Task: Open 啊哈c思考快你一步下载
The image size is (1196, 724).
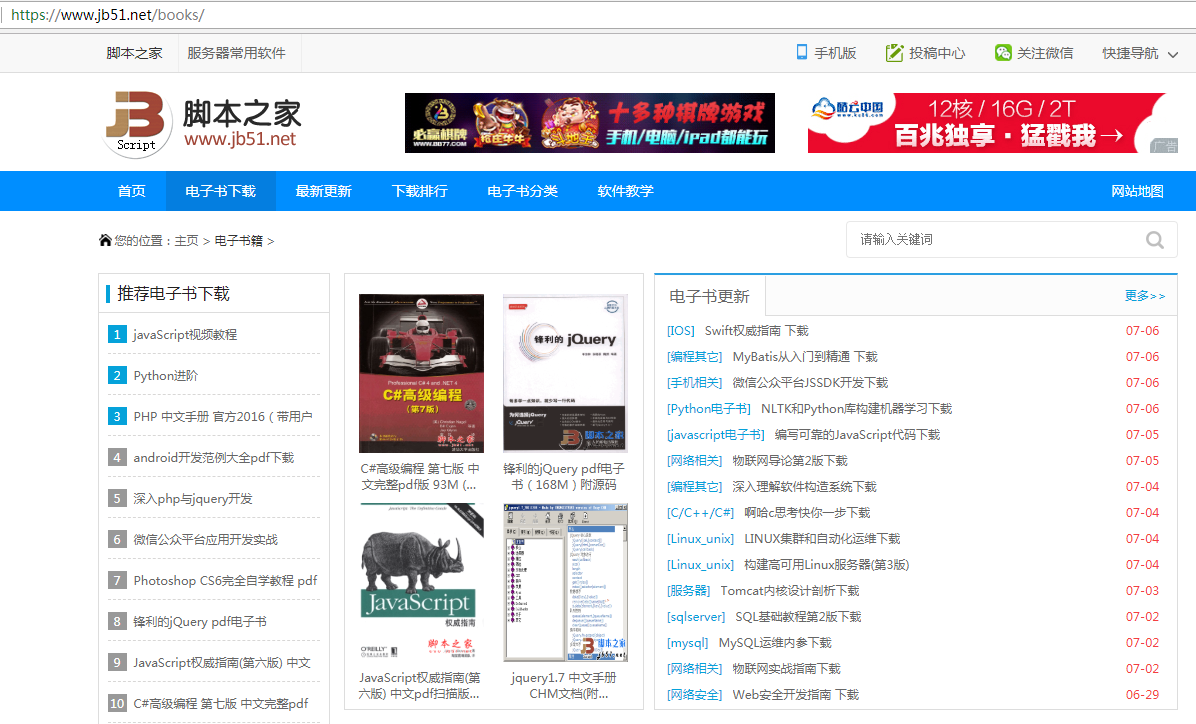Action: [x=807, y=512]
